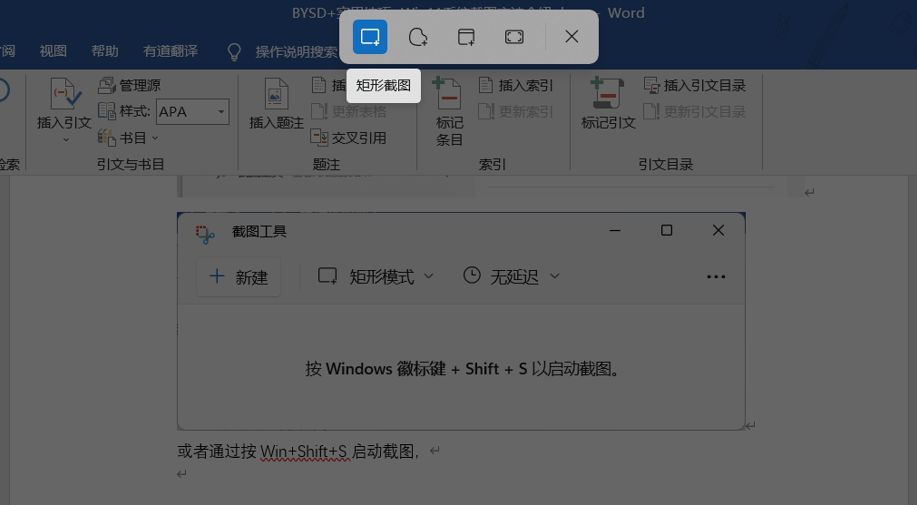Open Manage Sources (管理源)
Viewport: 917px width, 505px height.
(x=130, y=85)
